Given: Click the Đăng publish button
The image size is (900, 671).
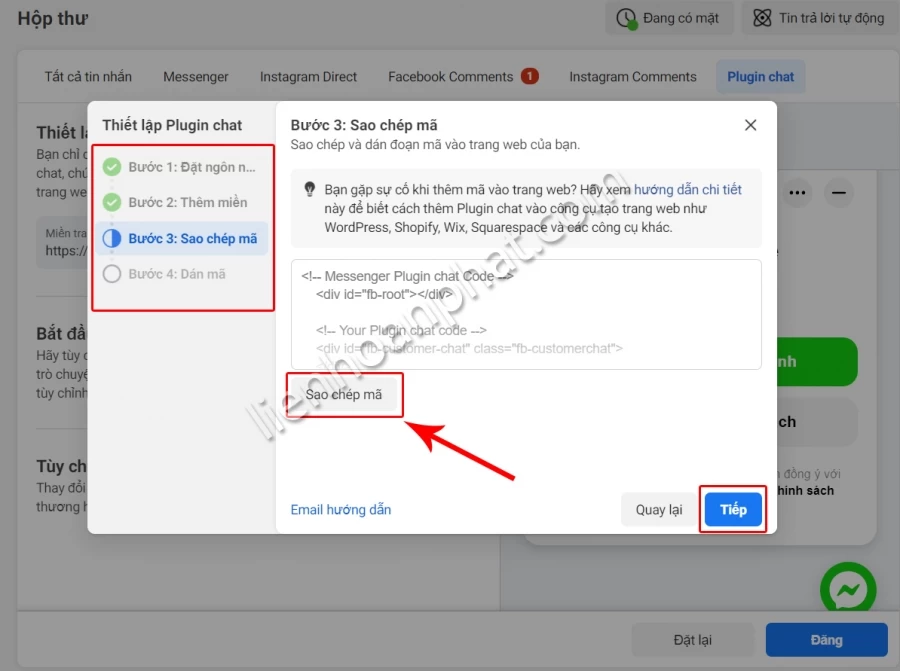Looking at the screenshot, I should [827, 640].
